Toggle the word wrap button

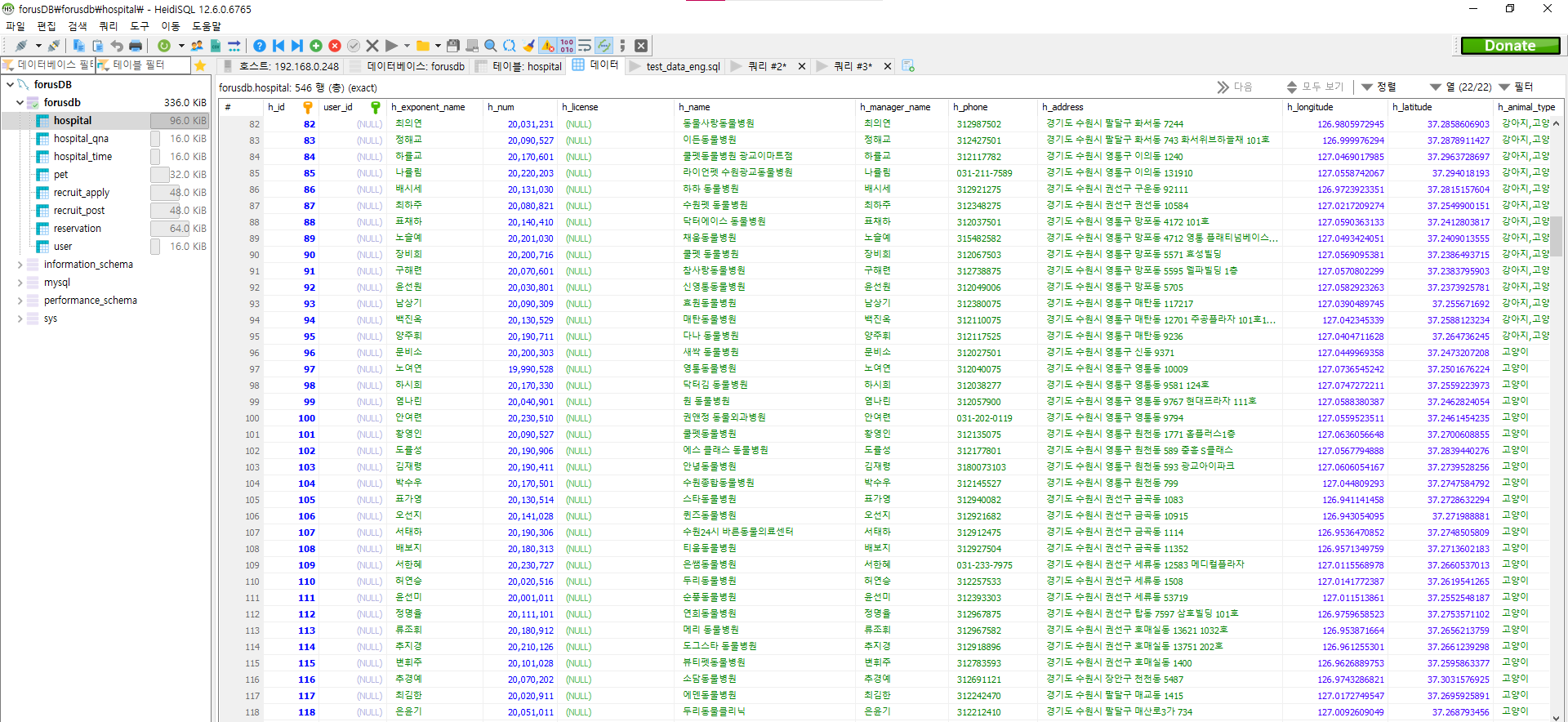[585, 46]
